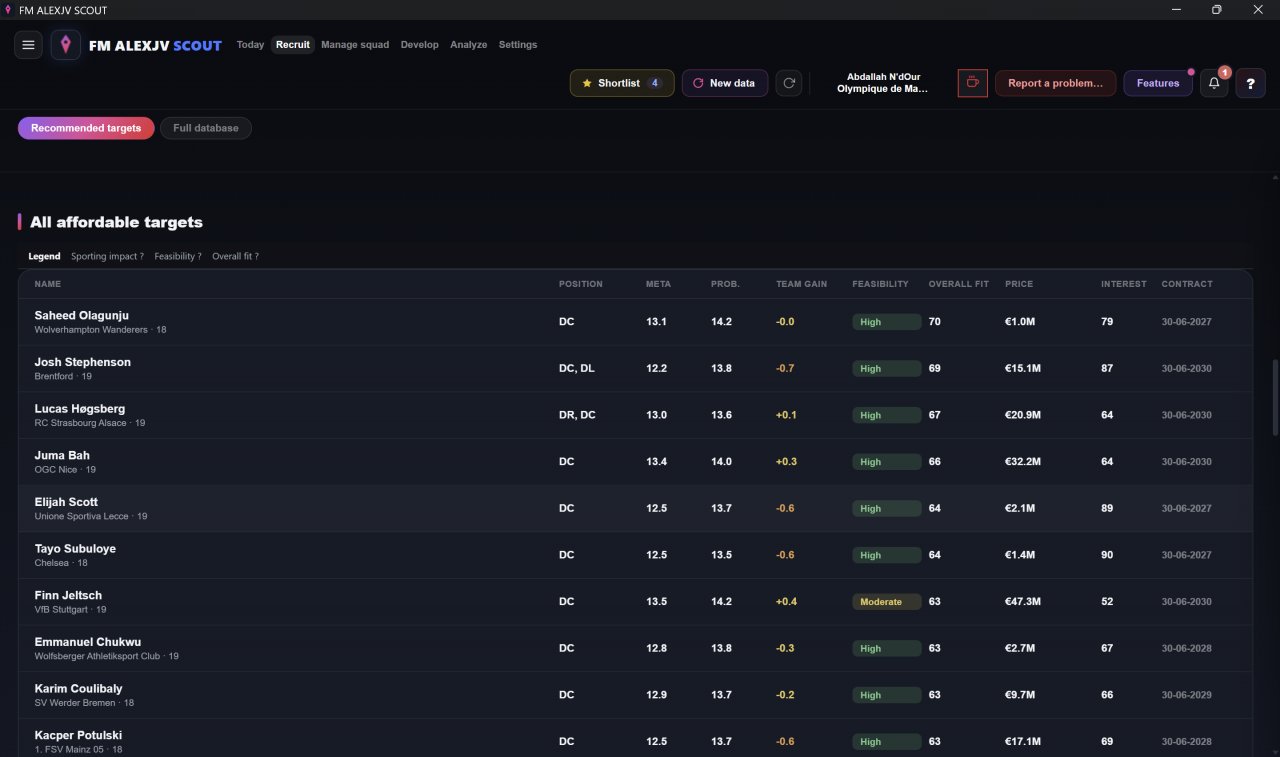Sort by the Overall Fit column header
This screenshot has width=1280, height=757.
(959, 284)
